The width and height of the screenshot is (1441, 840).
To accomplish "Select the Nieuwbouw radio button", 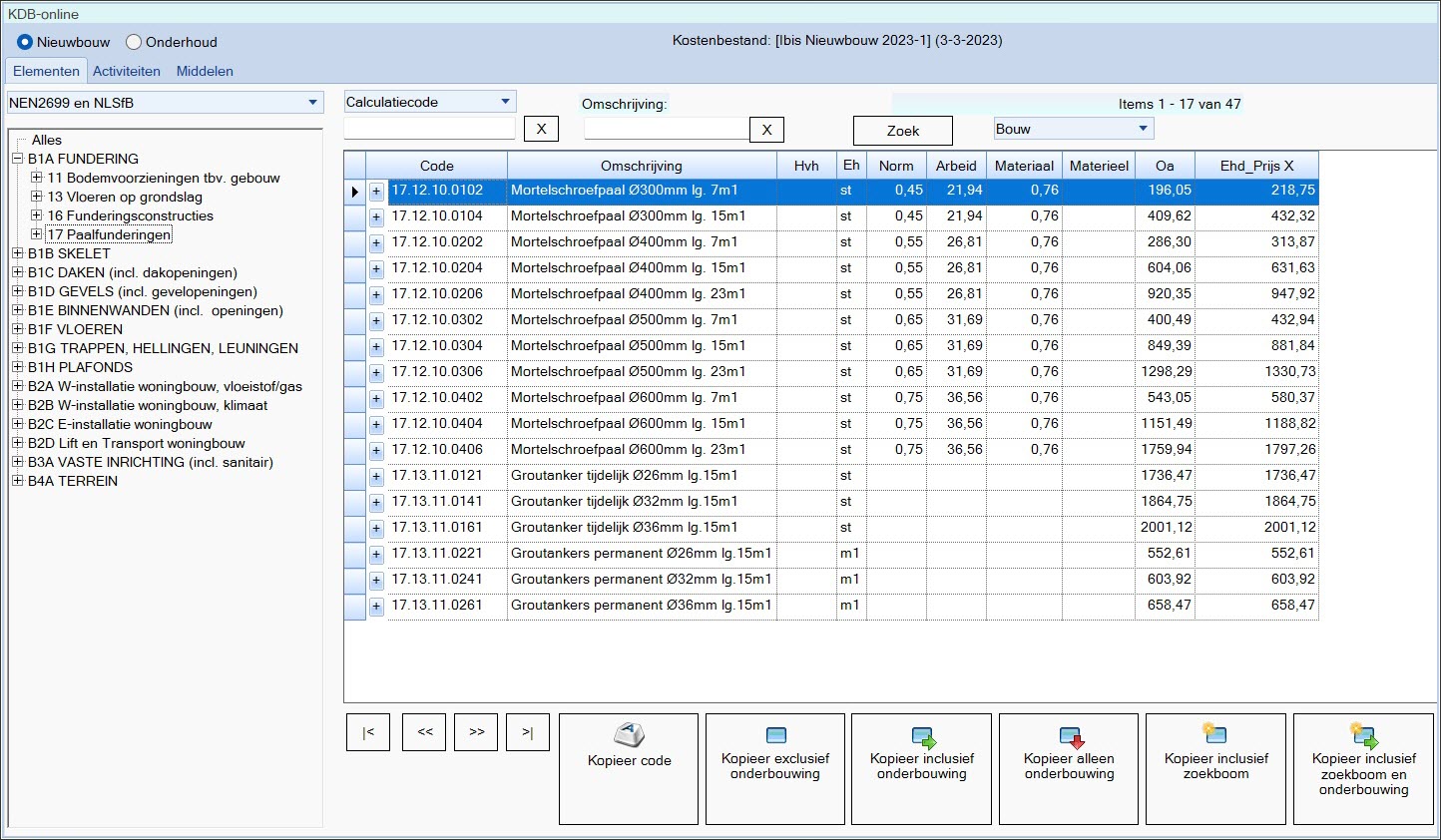I will point(25,42).
